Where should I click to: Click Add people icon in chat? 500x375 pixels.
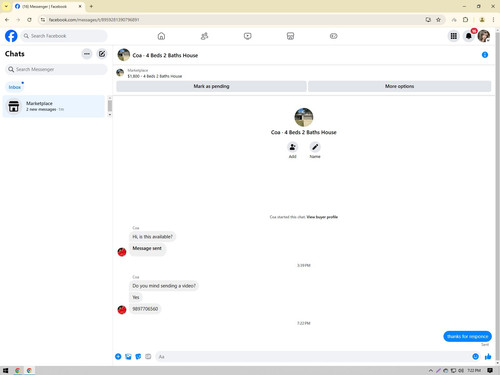tap(292, 147)
